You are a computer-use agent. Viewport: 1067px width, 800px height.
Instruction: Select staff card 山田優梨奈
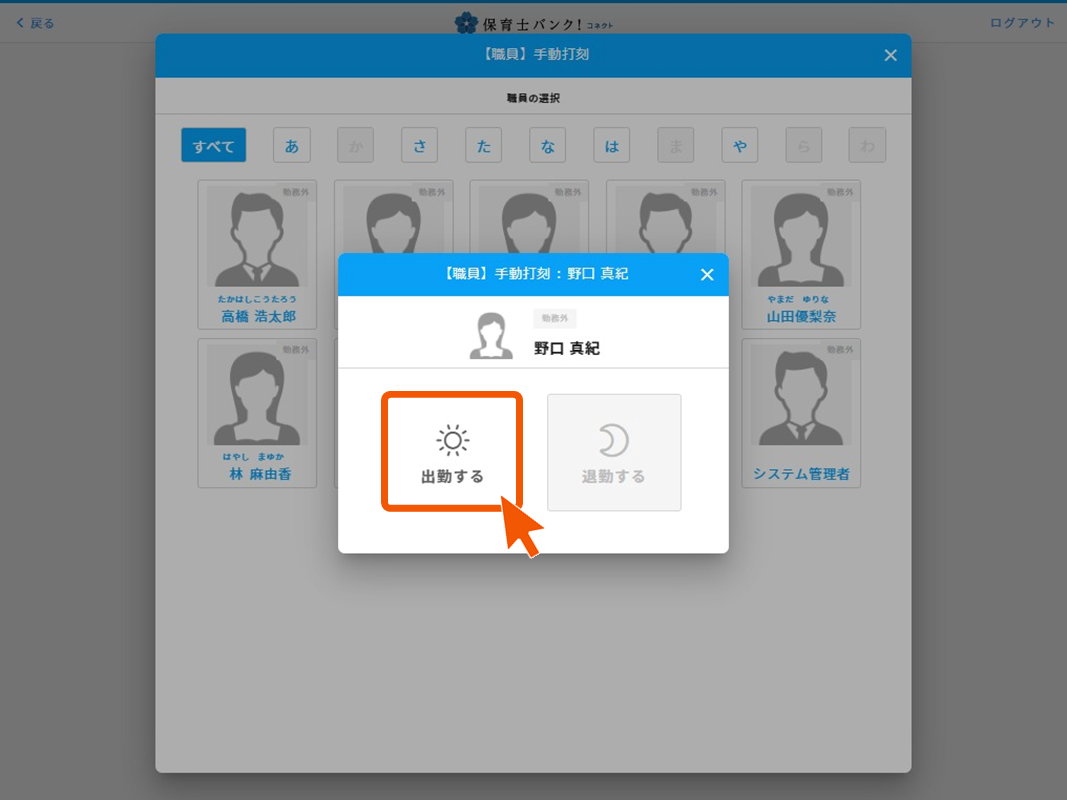pyautogui.click(x=801, y=255)
